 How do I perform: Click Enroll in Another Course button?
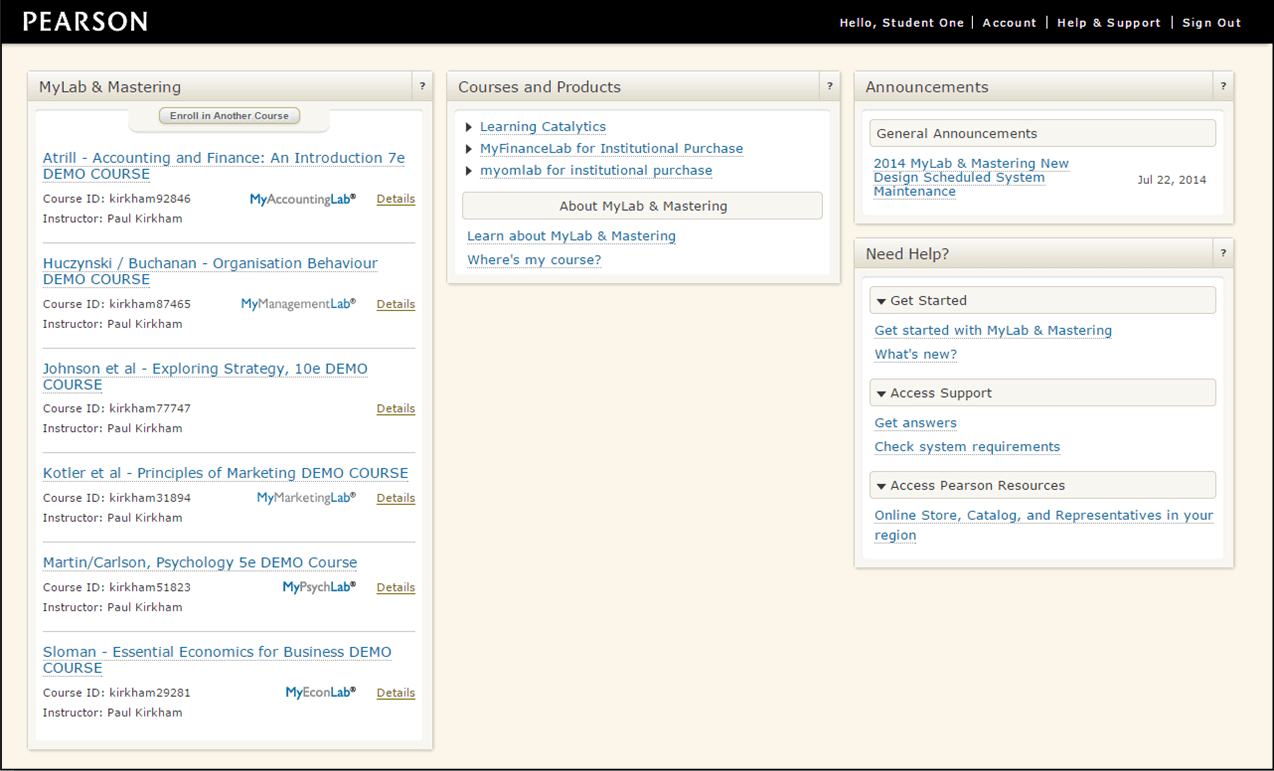click(x=229, y=116)
